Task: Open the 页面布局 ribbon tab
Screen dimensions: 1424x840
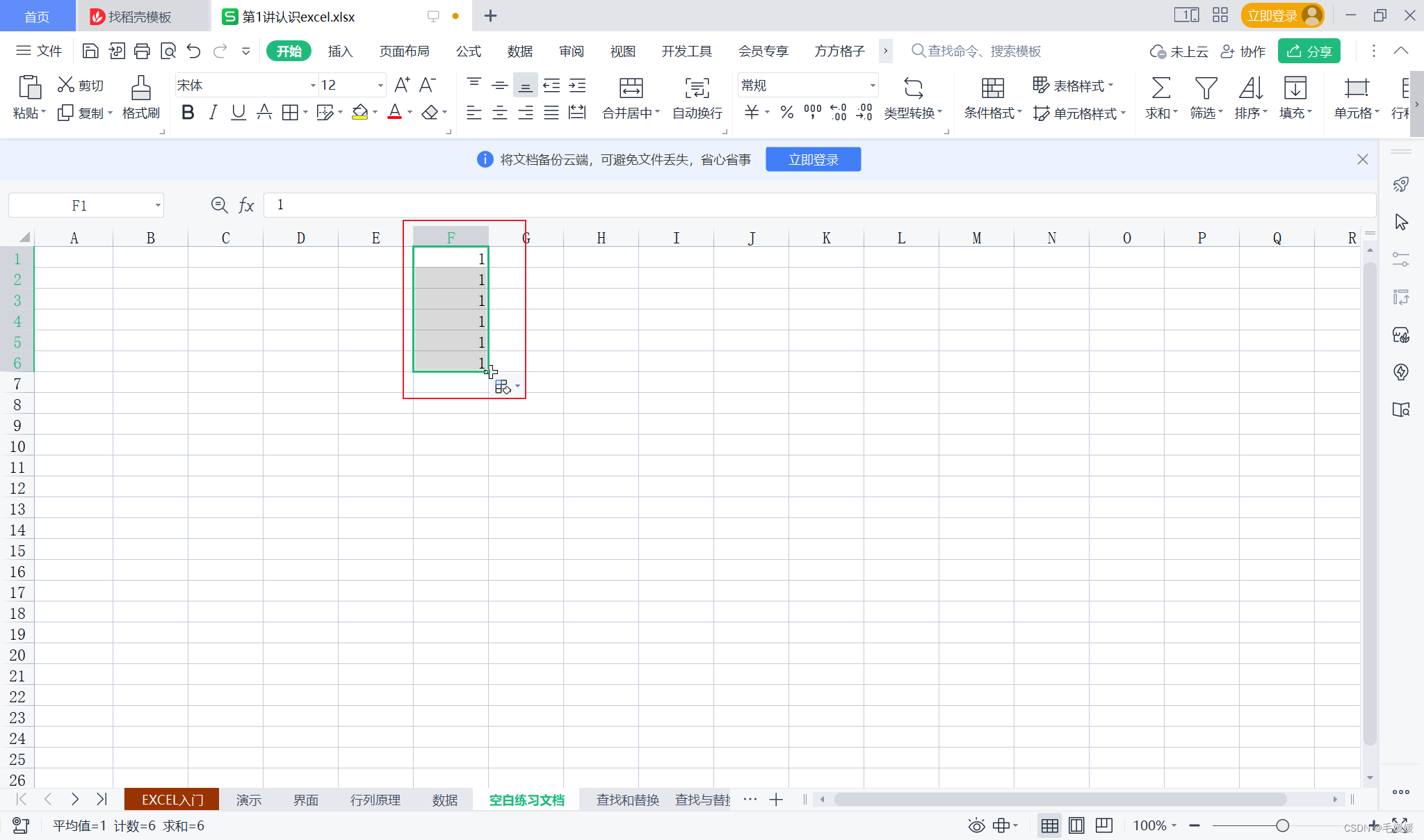Action: (x=404, y=51)
